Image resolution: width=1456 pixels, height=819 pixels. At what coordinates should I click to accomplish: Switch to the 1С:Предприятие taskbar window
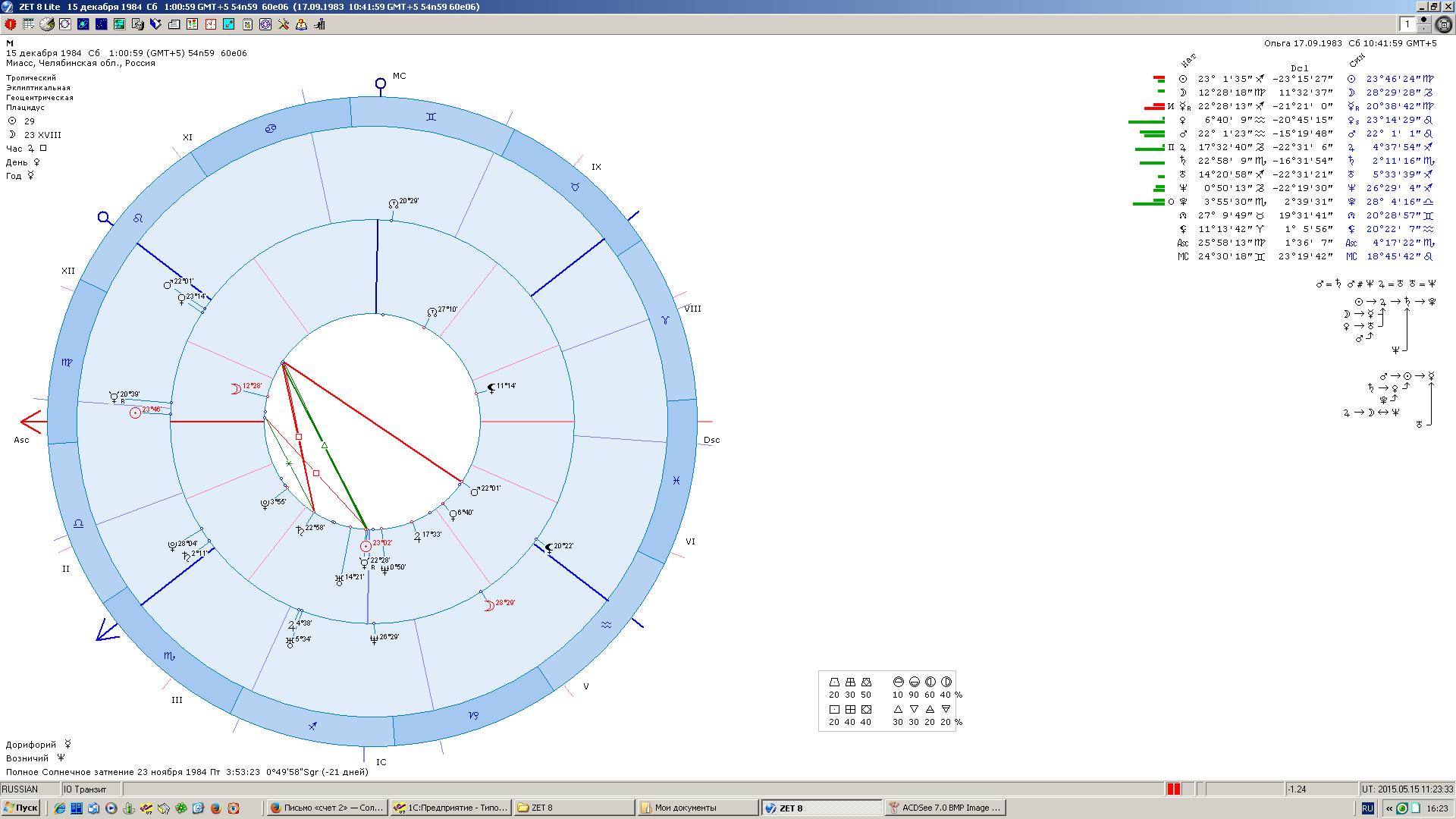pyautogui.click(x=450, y=808)
